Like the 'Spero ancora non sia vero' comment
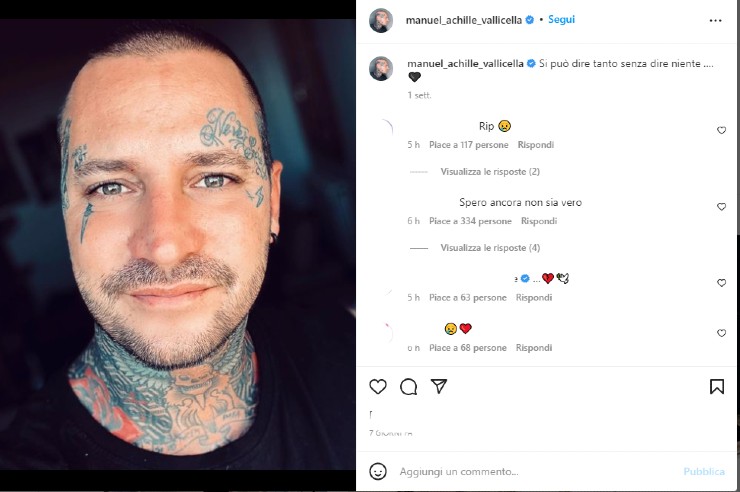 tap(721, 207)
